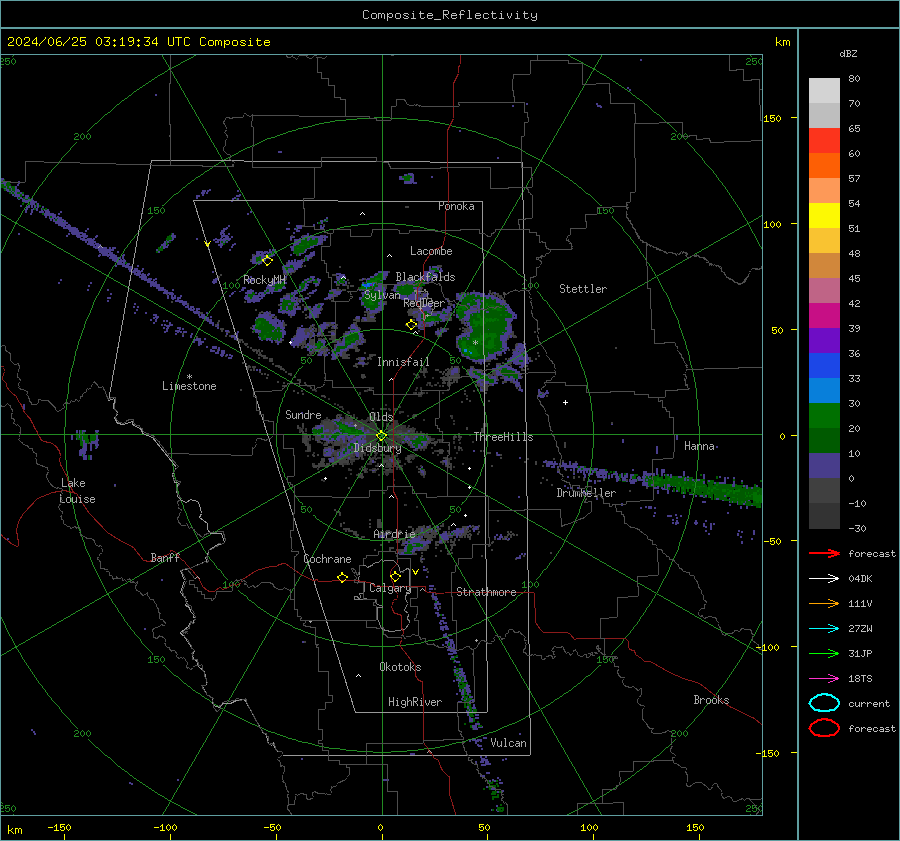The width and height of the screenshot is (900, 841).
Task: Click green swatch between 30 and 20 dBZ
Action: point(824,415)
